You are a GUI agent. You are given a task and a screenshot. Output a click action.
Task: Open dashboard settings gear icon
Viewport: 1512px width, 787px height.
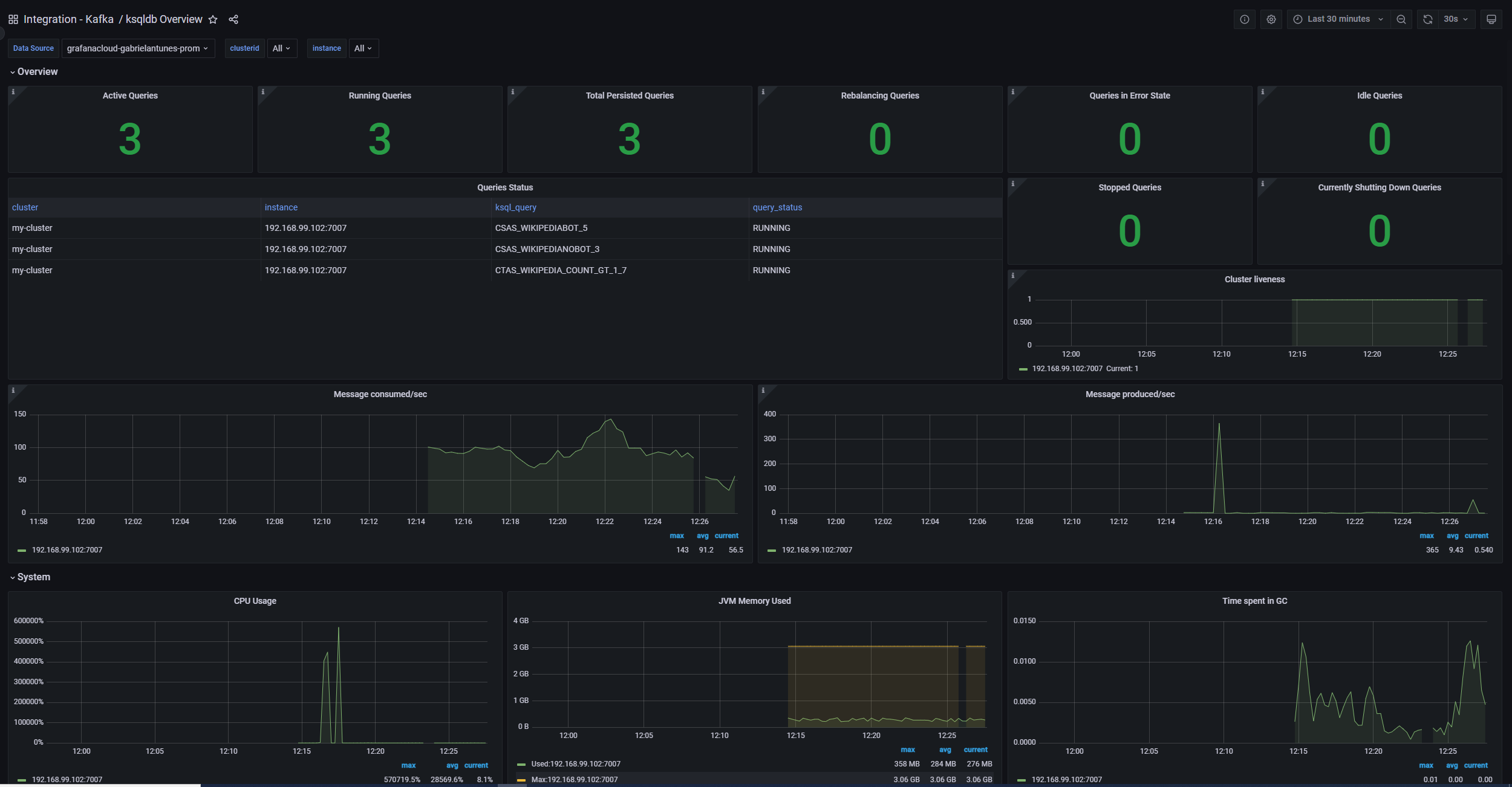pos(1271,19)
